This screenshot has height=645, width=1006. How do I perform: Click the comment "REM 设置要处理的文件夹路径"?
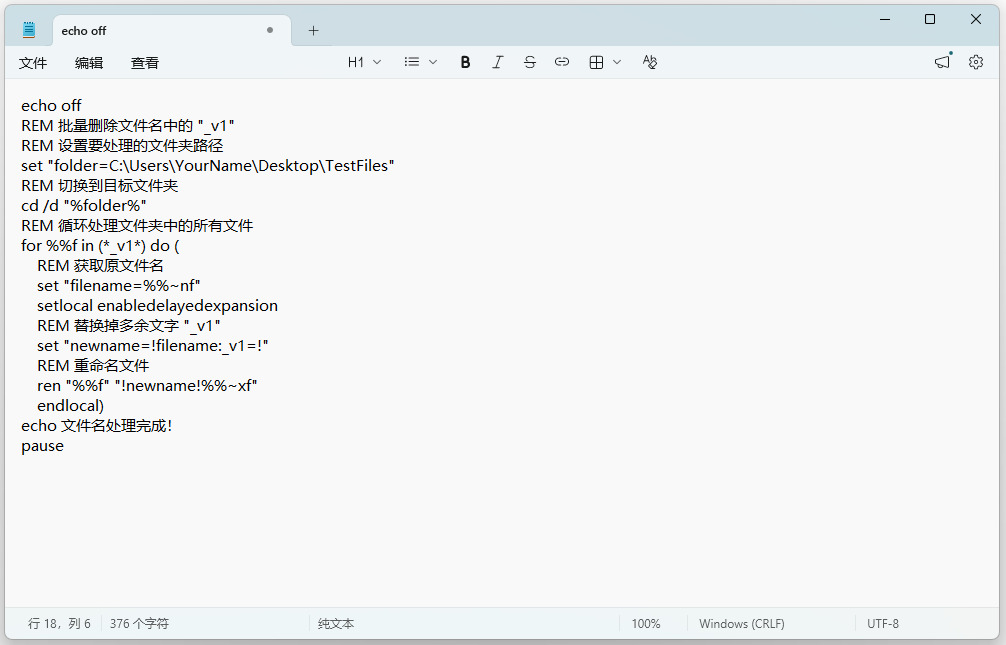click(122, 146)
